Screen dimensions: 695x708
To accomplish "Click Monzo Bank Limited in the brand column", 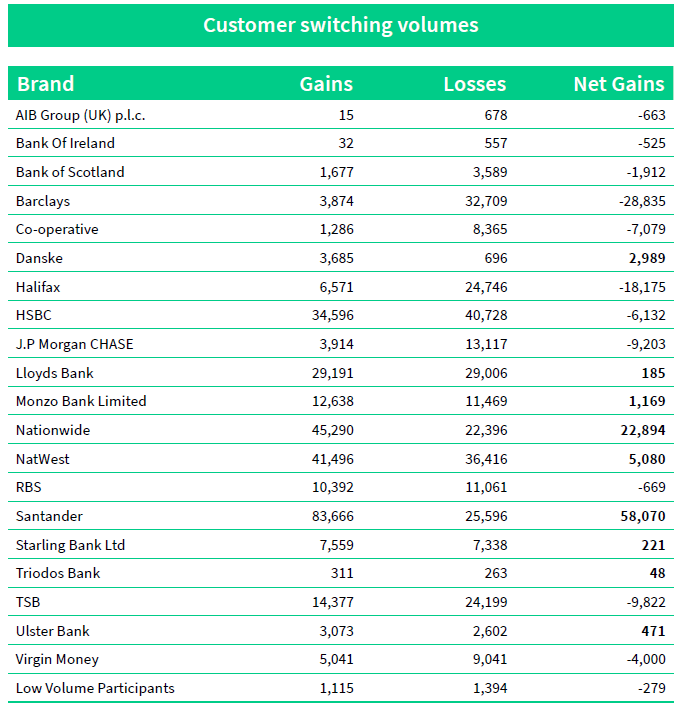I will pyautogui.click(x=81, y=401).
